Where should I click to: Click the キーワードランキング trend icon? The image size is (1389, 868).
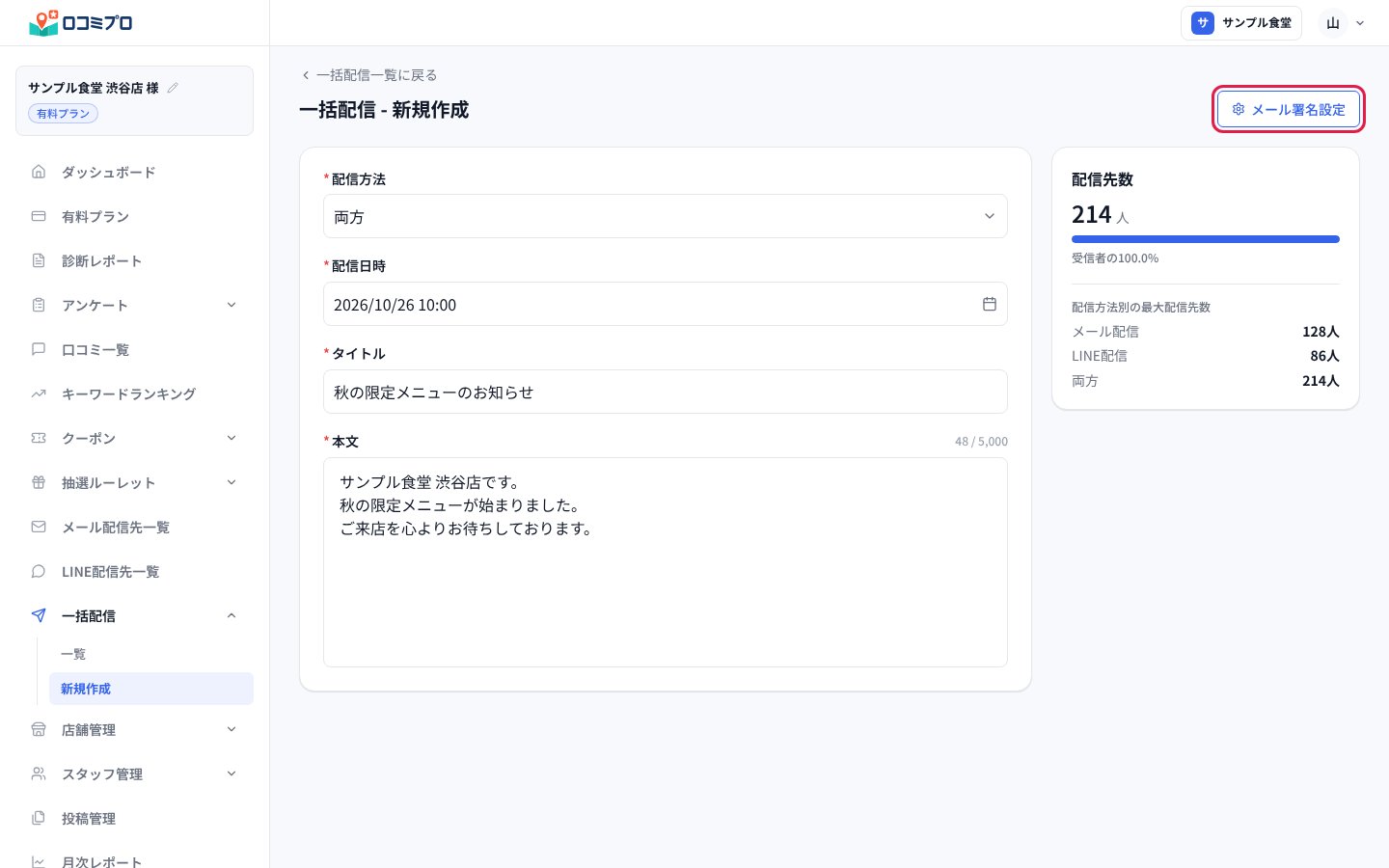[39, 393]
